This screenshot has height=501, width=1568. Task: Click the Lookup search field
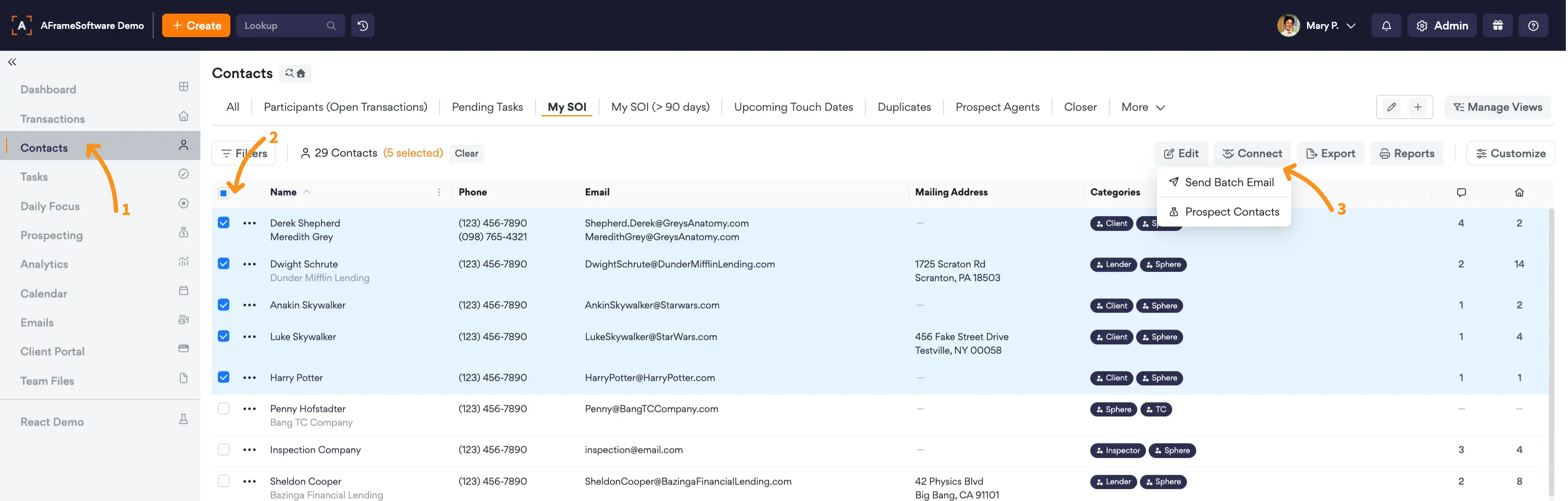290,26
